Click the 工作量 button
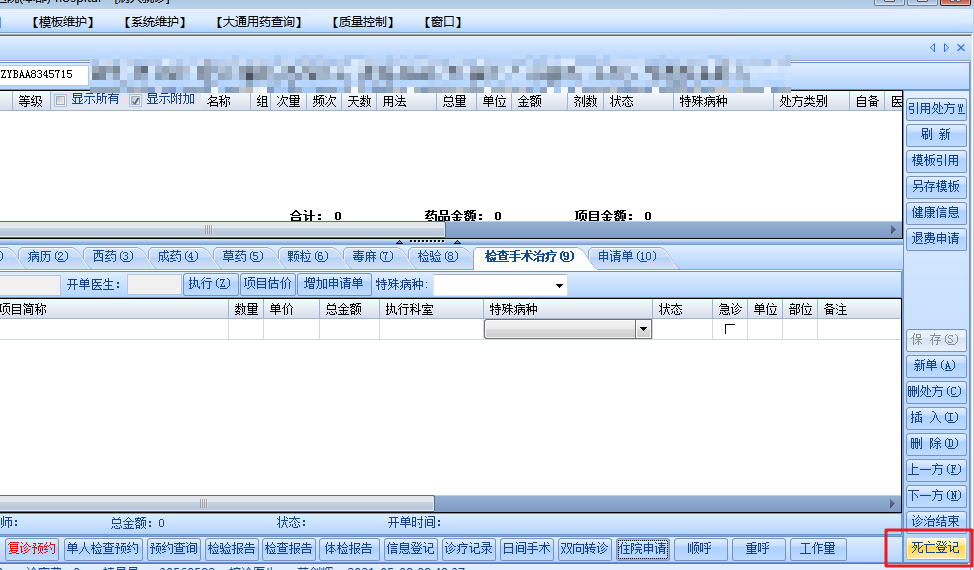 [817, 549]
